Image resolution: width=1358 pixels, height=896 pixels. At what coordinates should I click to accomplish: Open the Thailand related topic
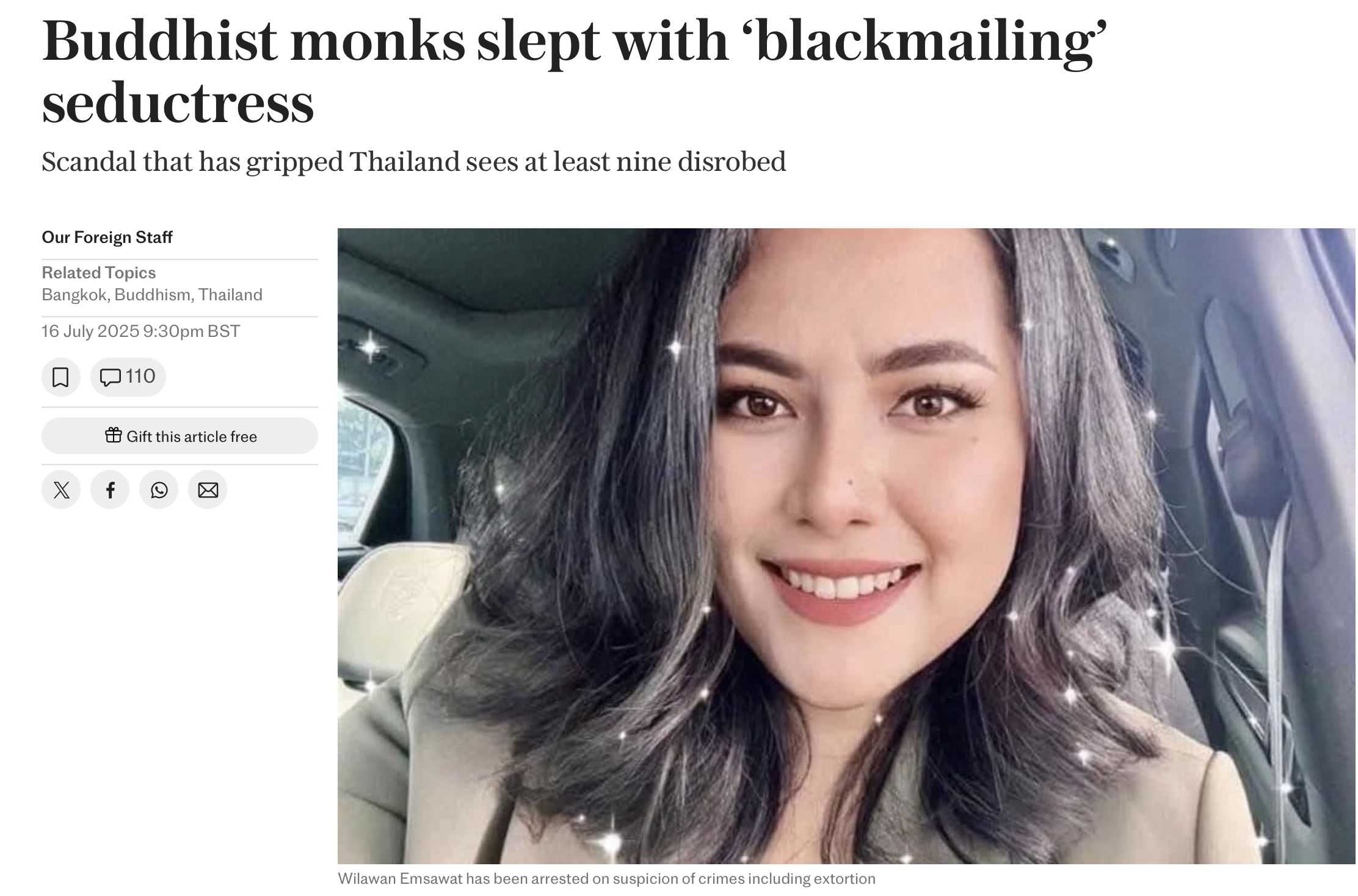[x=230, y=295]
